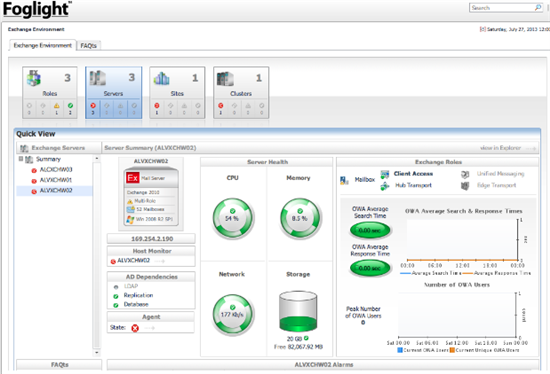Click the LDAP status icon
The image size is (550, 374).
[116, 287]
